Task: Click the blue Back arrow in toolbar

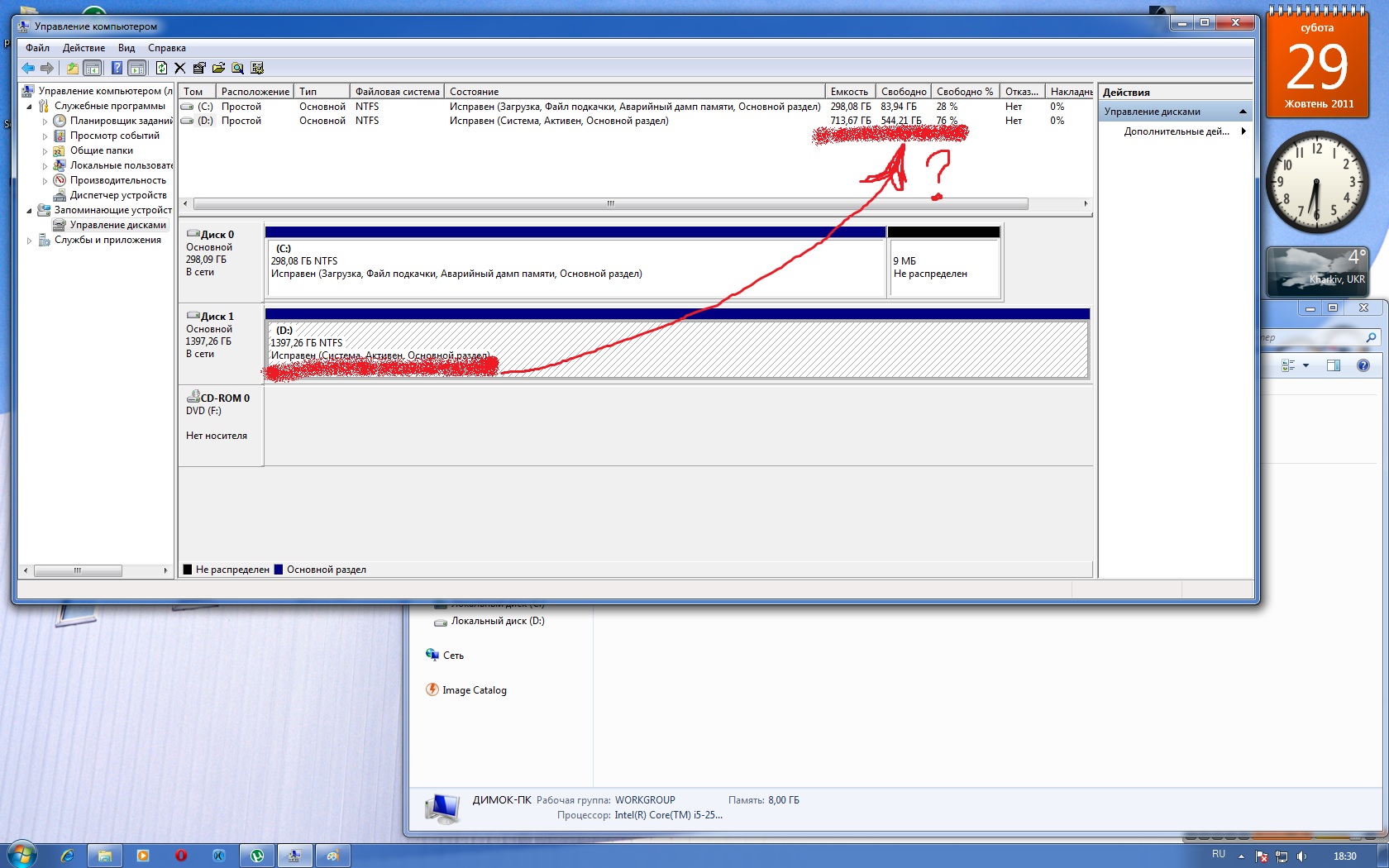Action: pyautogui.click(x=28, y=68)
